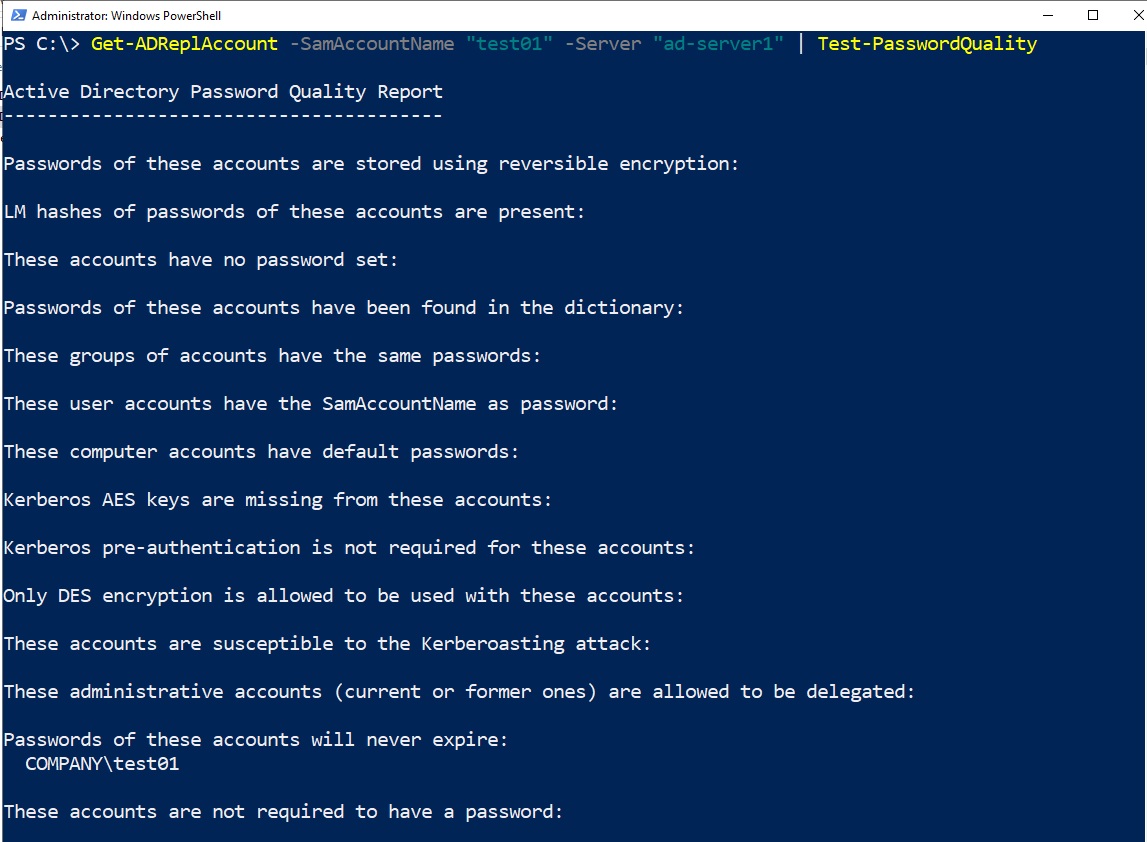The width and height of the screenshot is (1147, 842).
Task: Minimize the PowerShell window
Action: tap(1047, 15)
